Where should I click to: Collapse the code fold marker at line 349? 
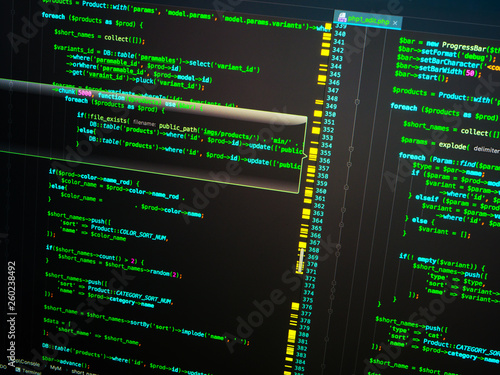click(357, 101)
